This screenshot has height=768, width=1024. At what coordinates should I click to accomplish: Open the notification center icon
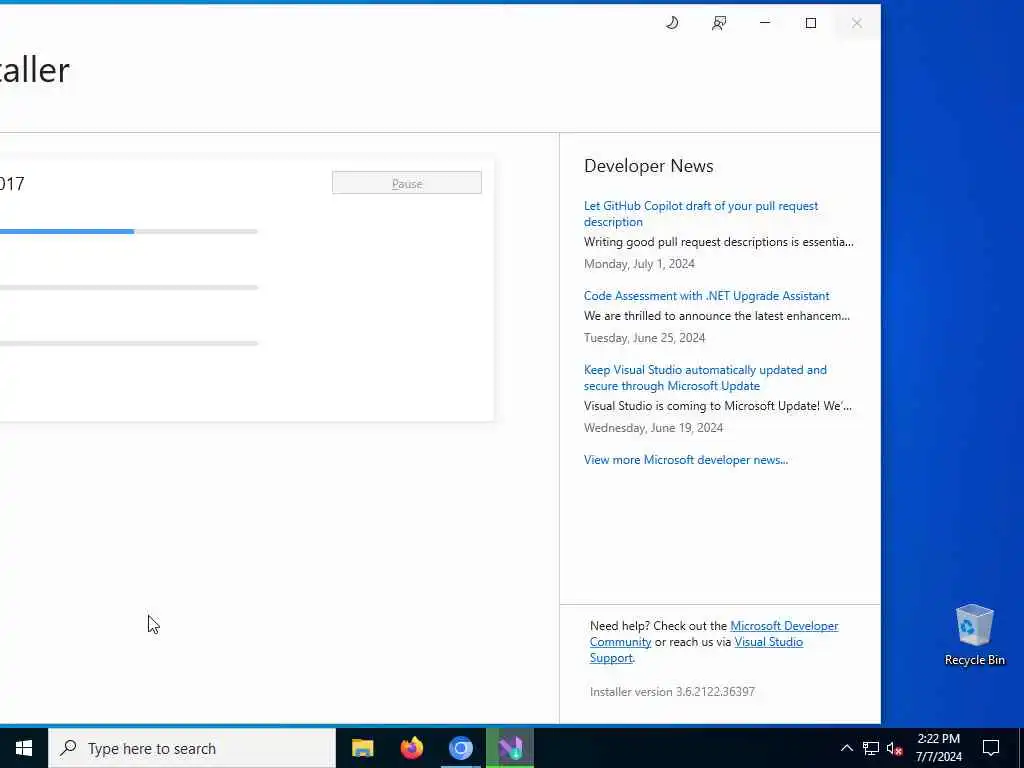[991, 748]
